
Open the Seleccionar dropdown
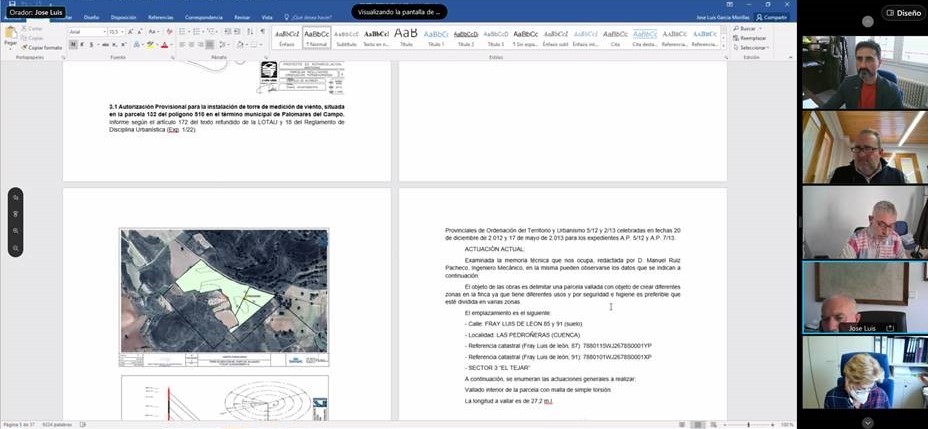click(x=751, y=47)
